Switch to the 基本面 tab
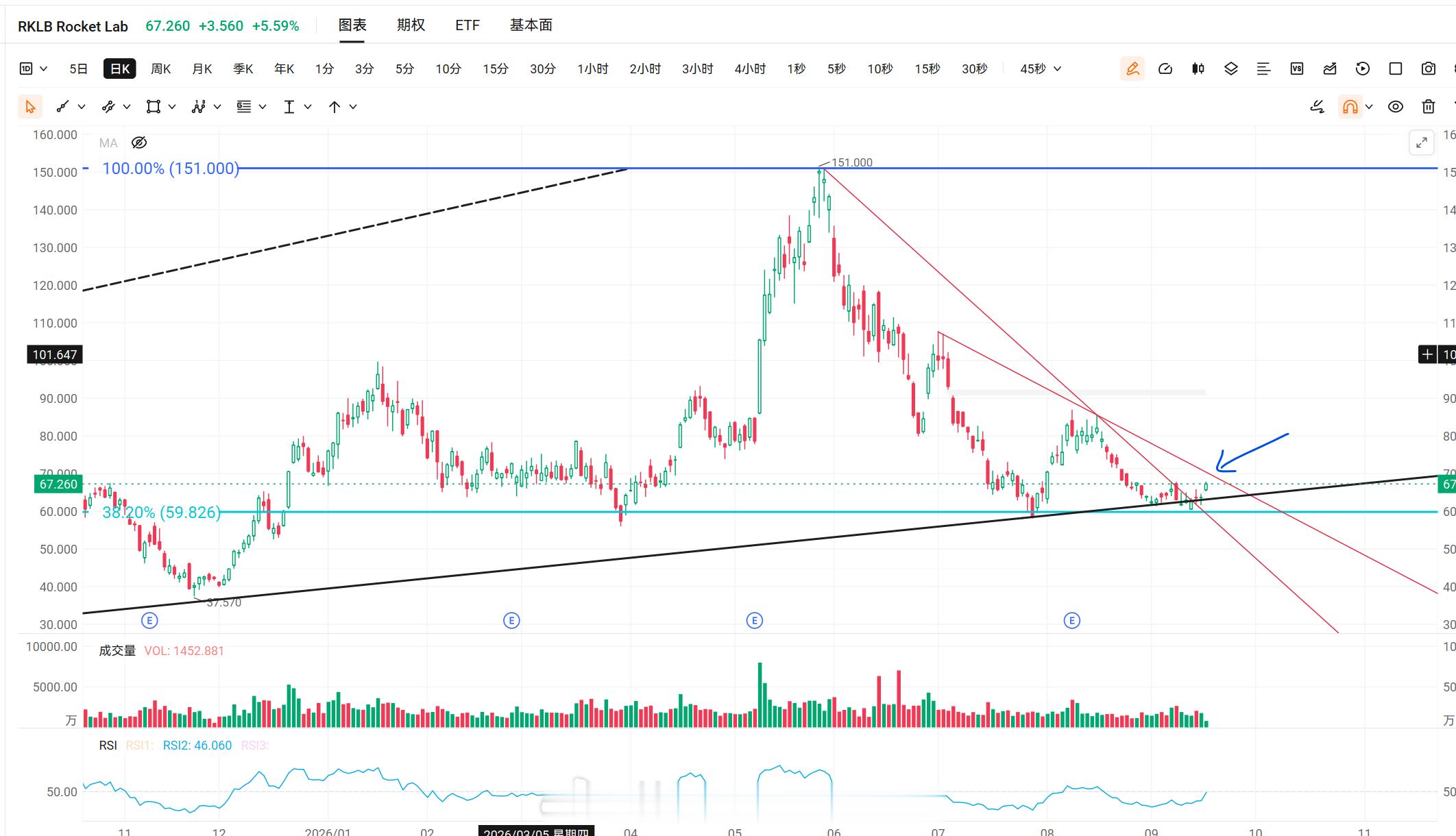Viewport: 1456px width, 836px height. pos(531,25)
